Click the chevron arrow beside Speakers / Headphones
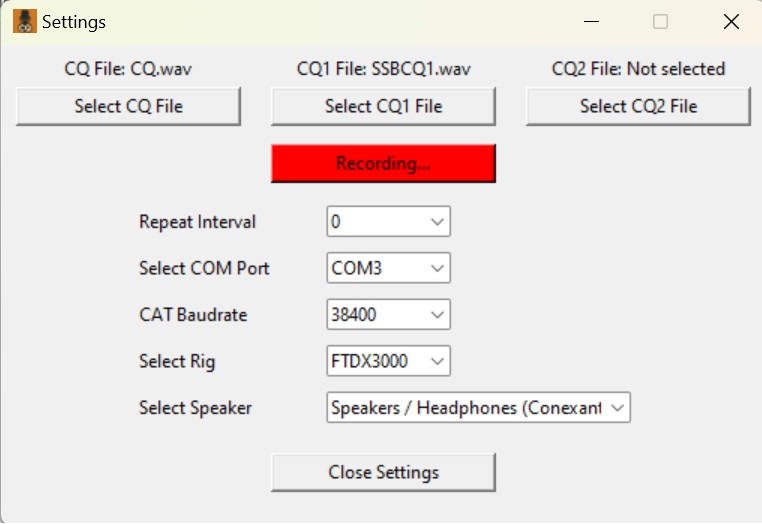Image resolution: width=762 pixels, height=524 pixels. (x=617, y=408)
